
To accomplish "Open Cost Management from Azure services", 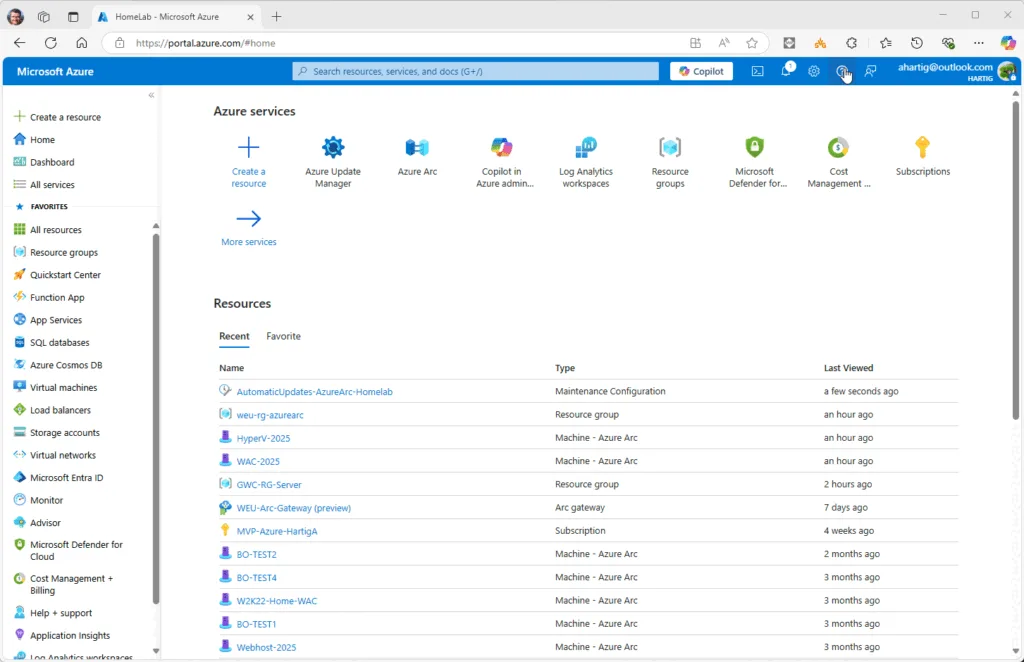I will [x=839, y=158].
